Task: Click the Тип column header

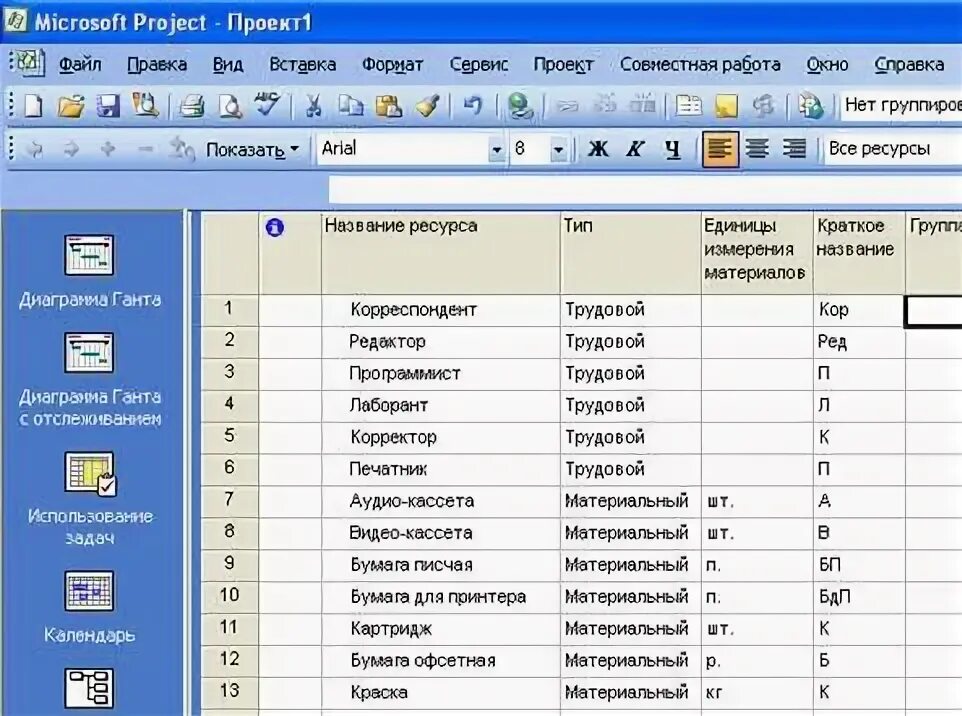Action: [x=631, y=253]
